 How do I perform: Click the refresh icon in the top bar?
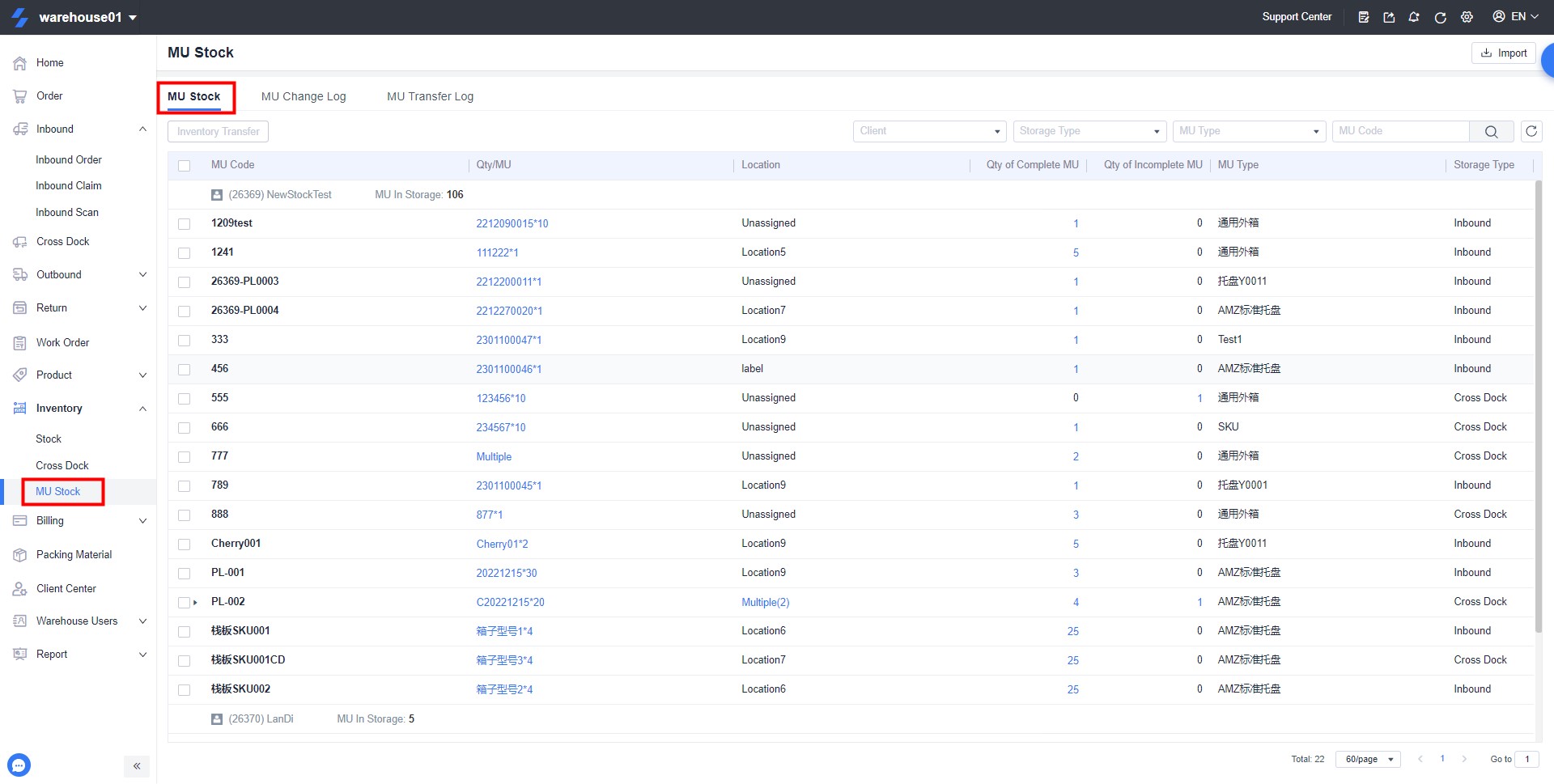(1441, 17)
